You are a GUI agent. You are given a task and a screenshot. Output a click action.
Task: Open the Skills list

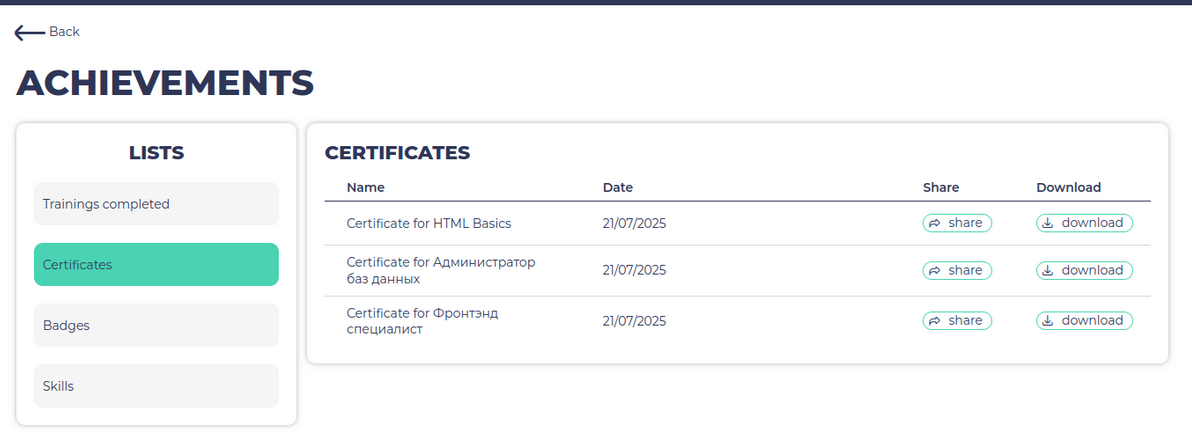157,386
